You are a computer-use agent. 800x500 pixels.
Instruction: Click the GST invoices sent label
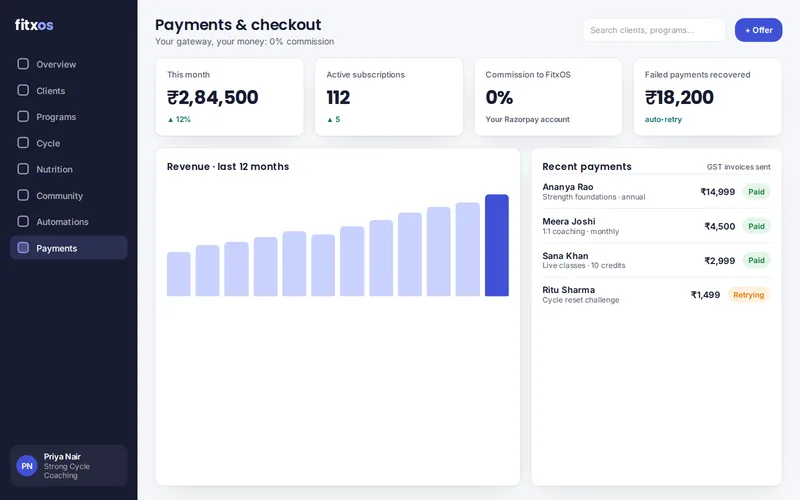(x=738, y=167)
